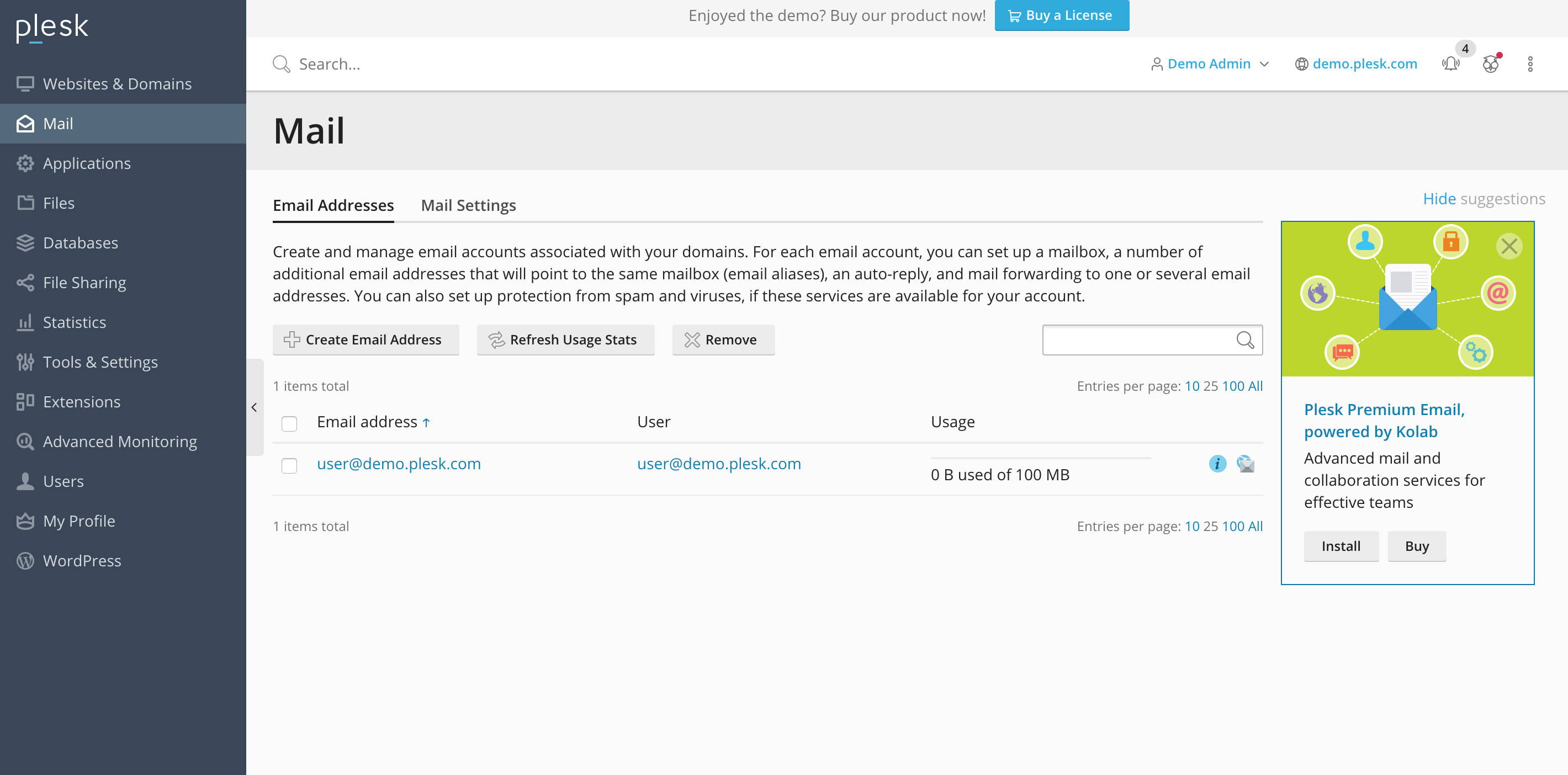This screenshot has width=1568, height=775.
Task: Open the advisor icon with red dot
Action: point(1491,64)
